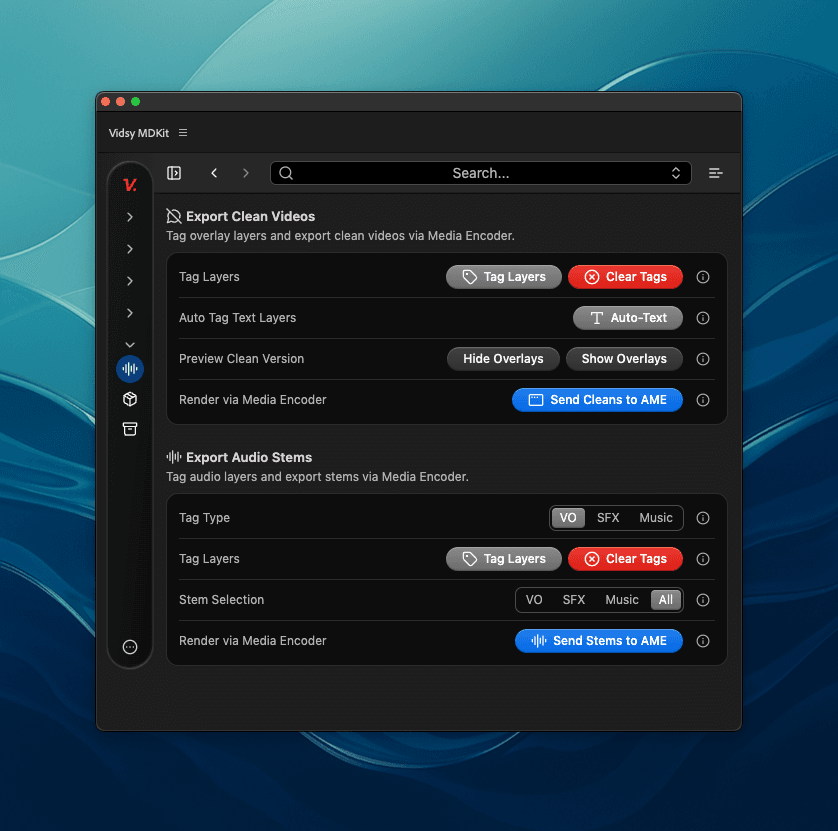Viewport: 838px width, 831px height.
Task: Click the Tag Type label
Action: point(205,518)
